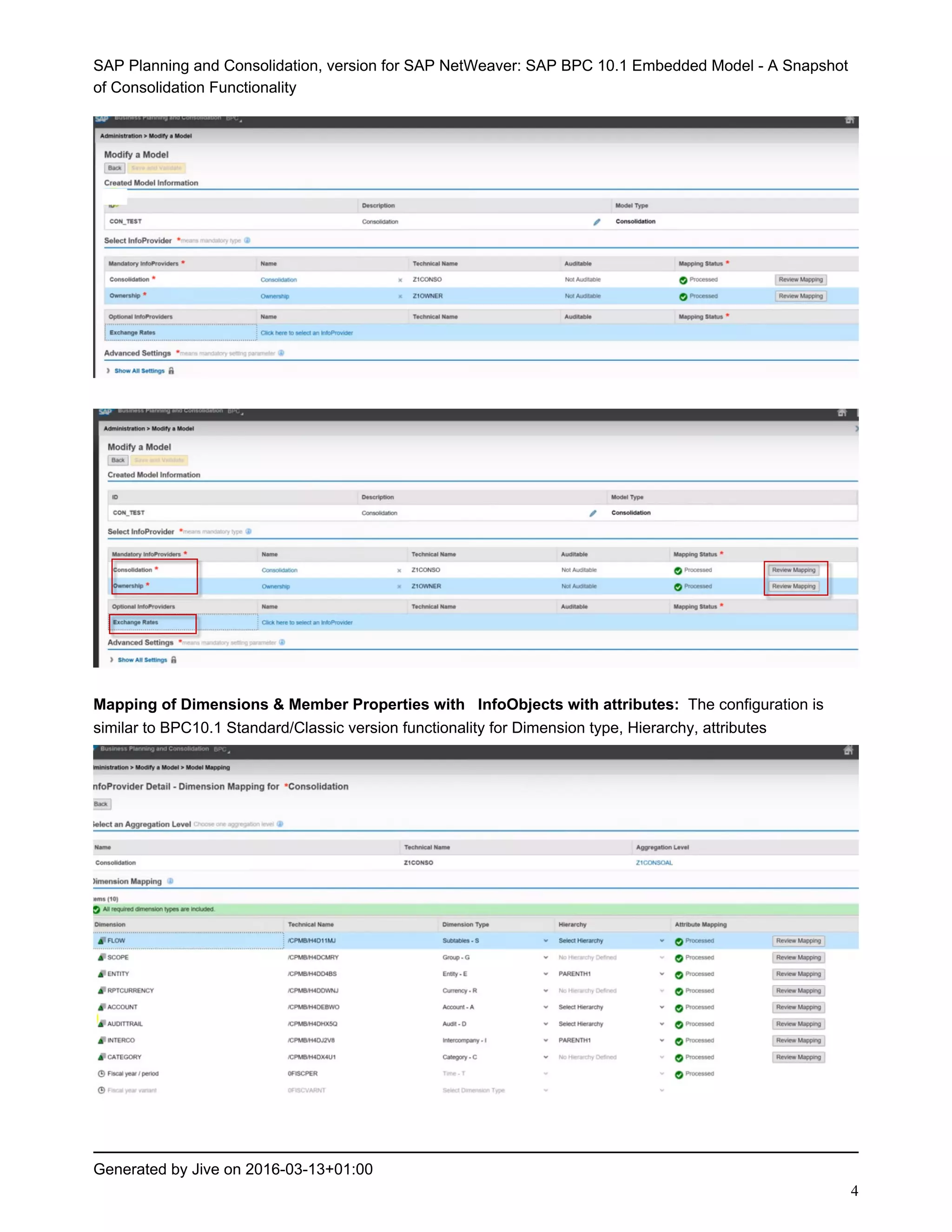Click Modify a Model breadcrumb in Model Mapping
The image size is (952, 1232).
point(157,767)
